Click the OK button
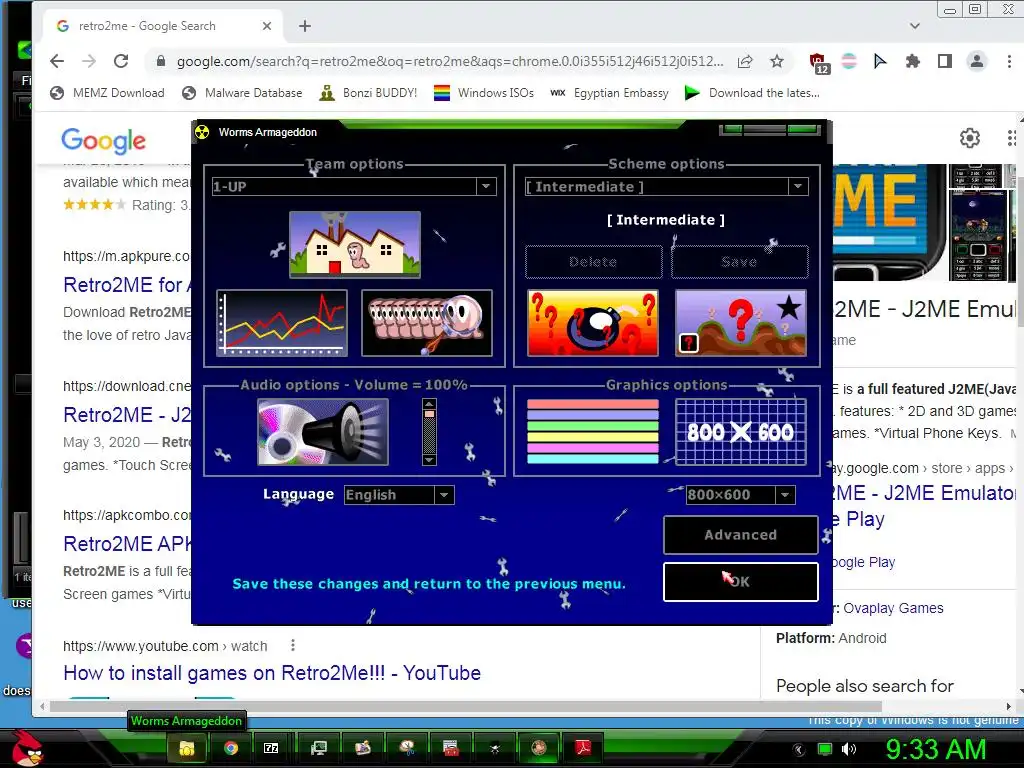The height and width of the screenshot is (768, 1024). pos(741,581)
